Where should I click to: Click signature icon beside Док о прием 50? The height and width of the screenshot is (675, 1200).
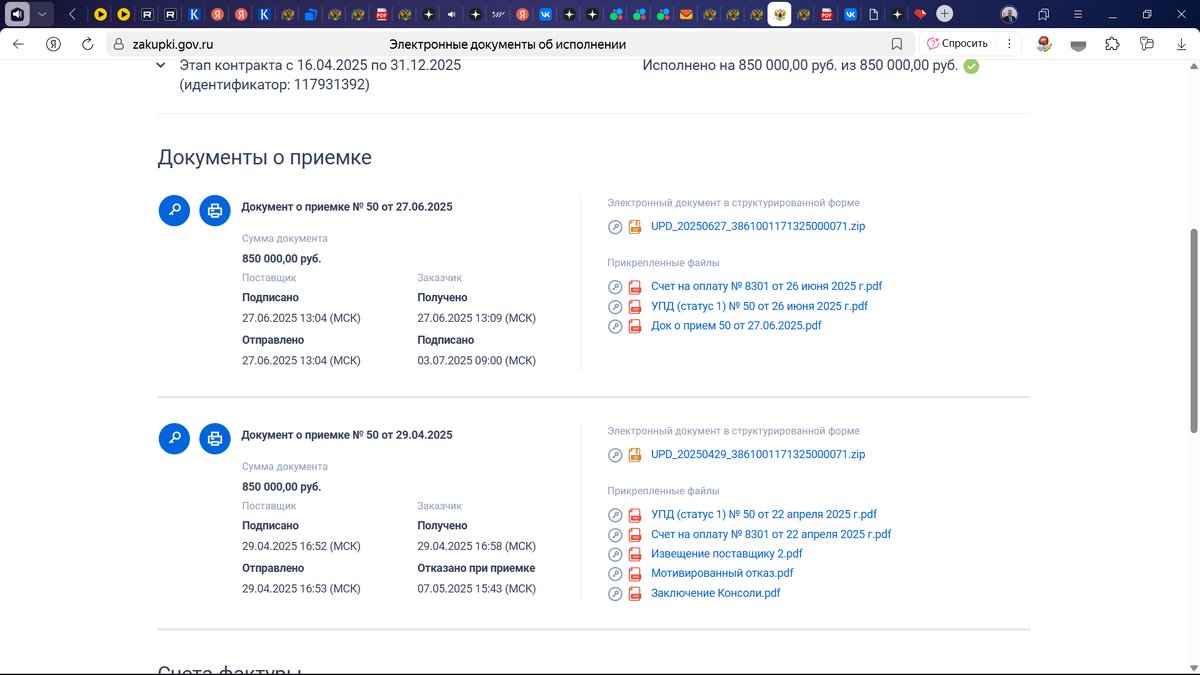click(615, 326)
